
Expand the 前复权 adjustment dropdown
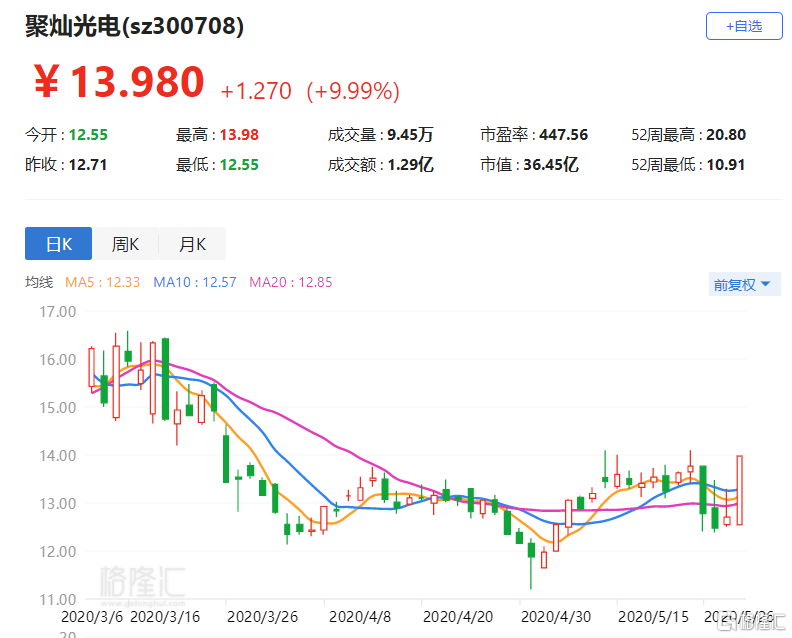741,285
